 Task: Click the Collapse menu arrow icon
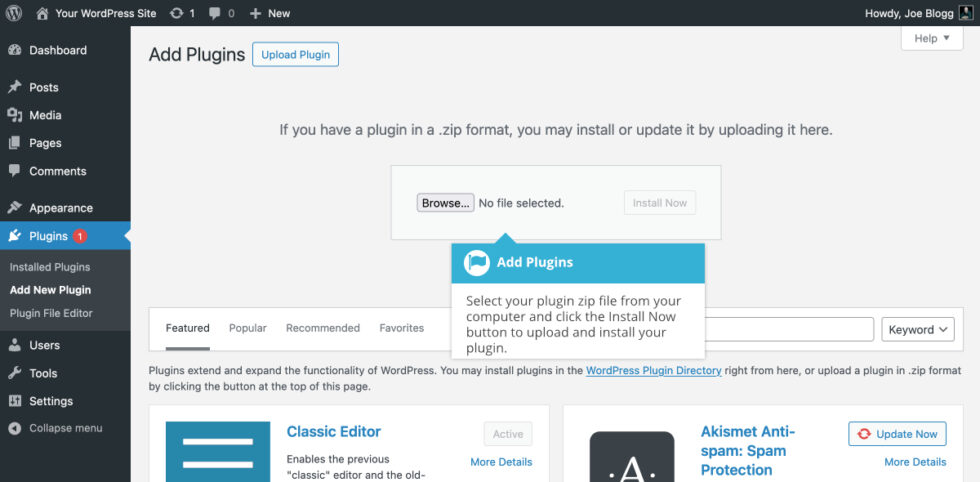coord(15,428)
